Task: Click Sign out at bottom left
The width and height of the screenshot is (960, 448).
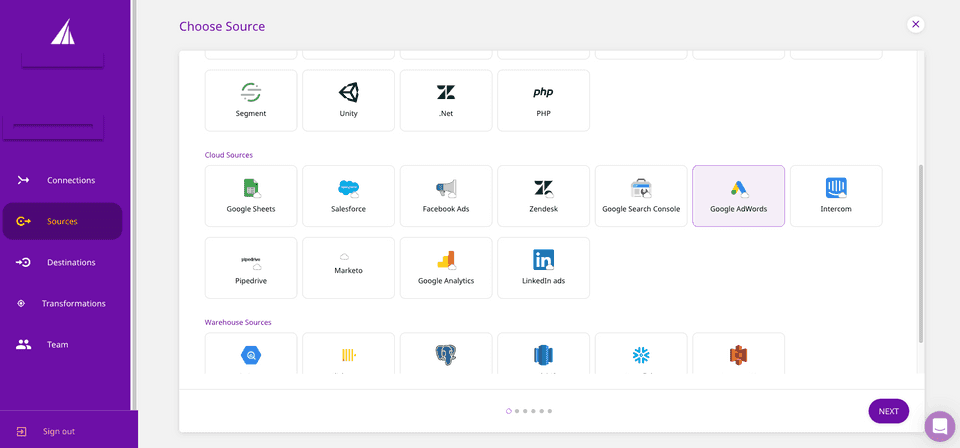Action: pyautogui.click(x=58, y=431)
